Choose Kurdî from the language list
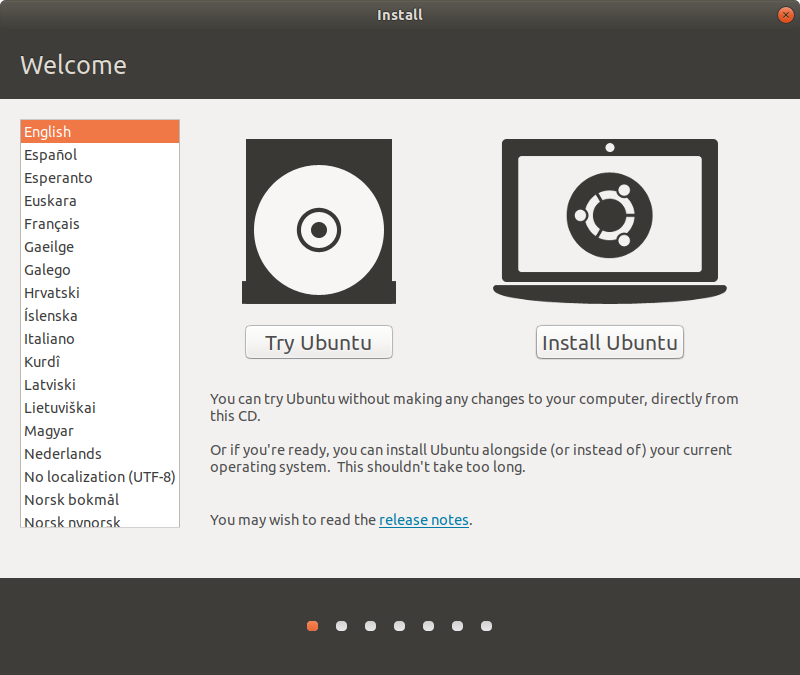800x675 pixels. tap(100, 361)
